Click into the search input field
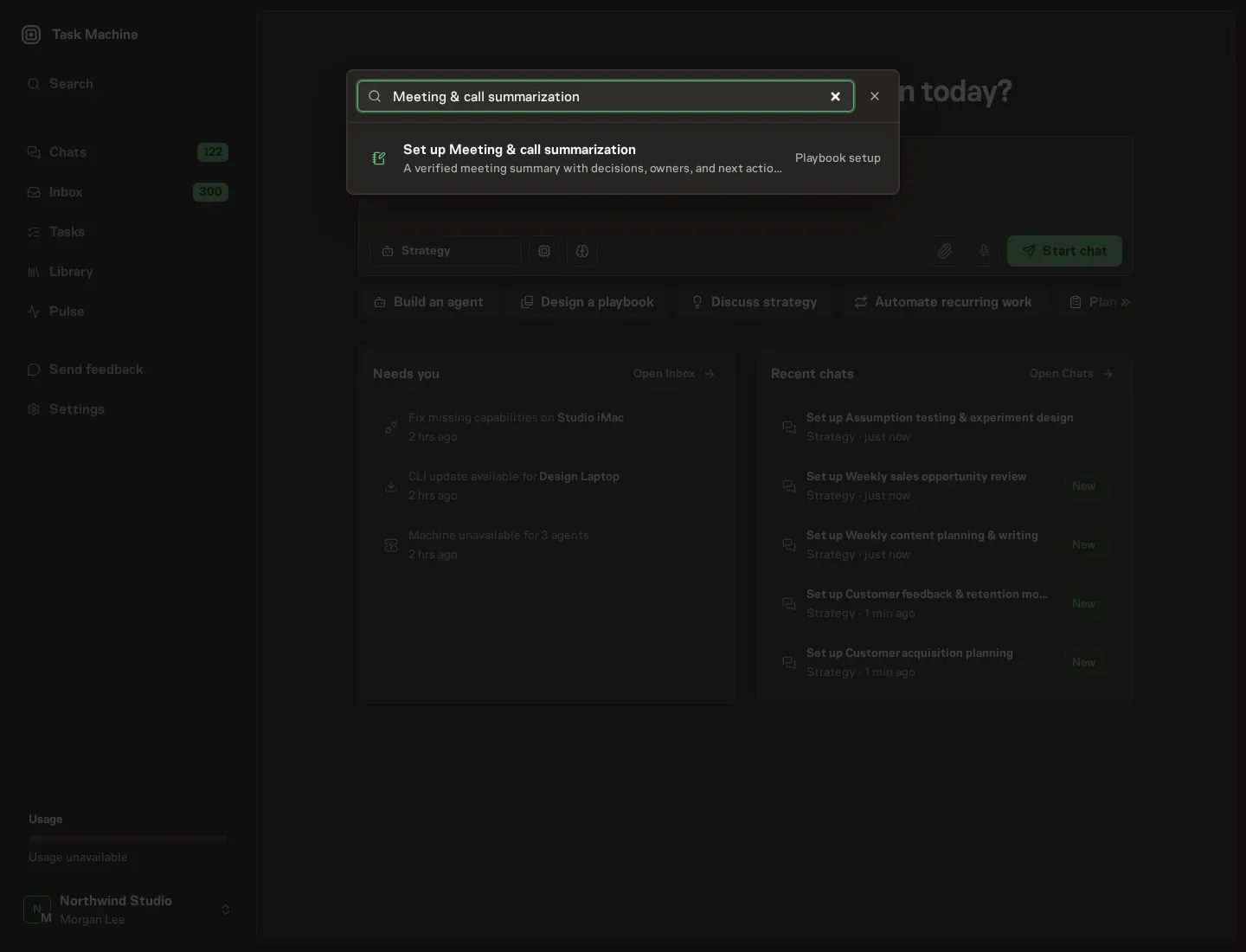 click(x=606, y=96)
